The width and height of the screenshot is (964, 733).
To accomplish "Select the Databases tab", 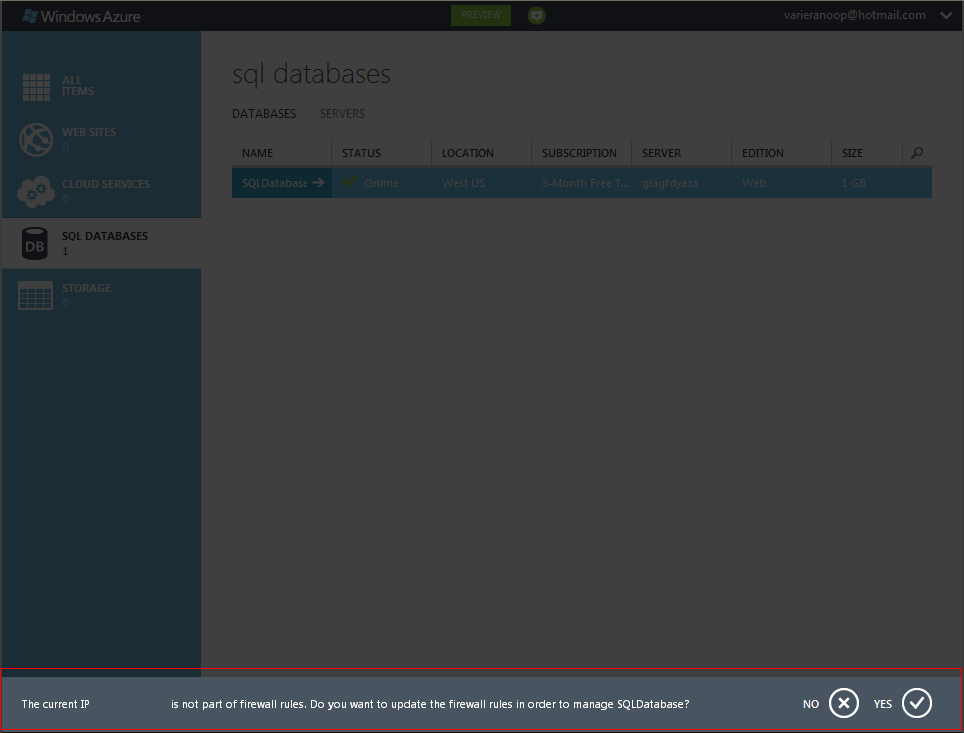I will pyautogui.click(x=264, y=114).
